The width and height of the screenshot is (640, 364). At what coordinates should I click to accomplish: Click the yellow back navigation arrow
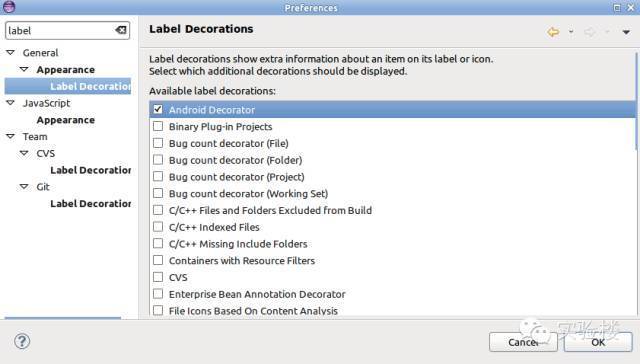point(553,32)
